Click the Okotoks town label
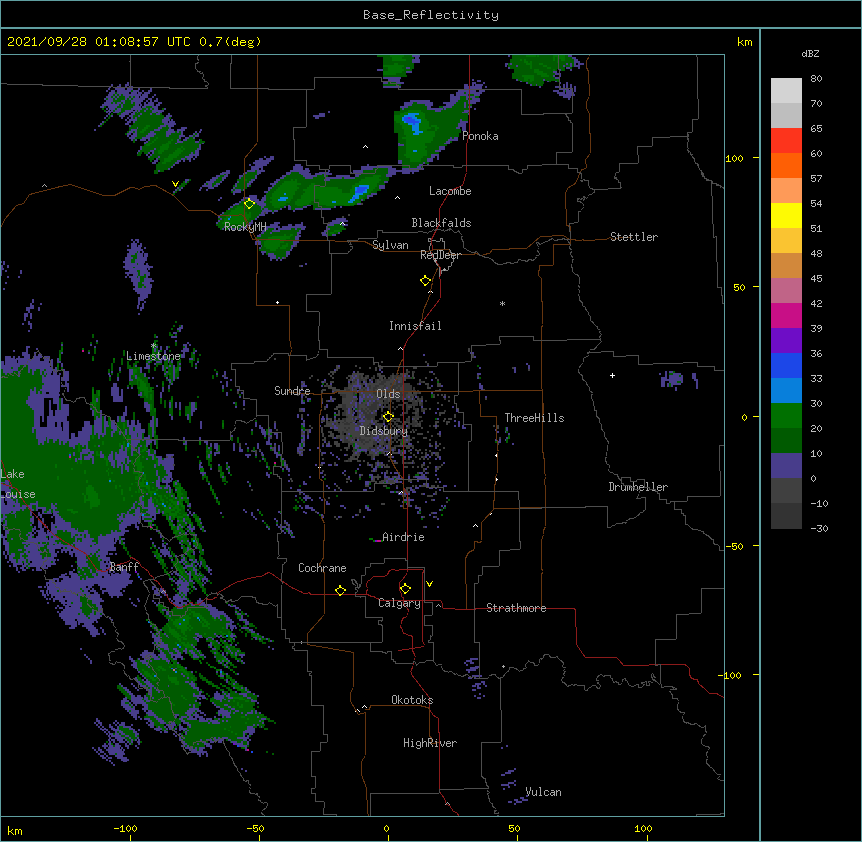Screen dimensions: 862x842 click(412, 700)
